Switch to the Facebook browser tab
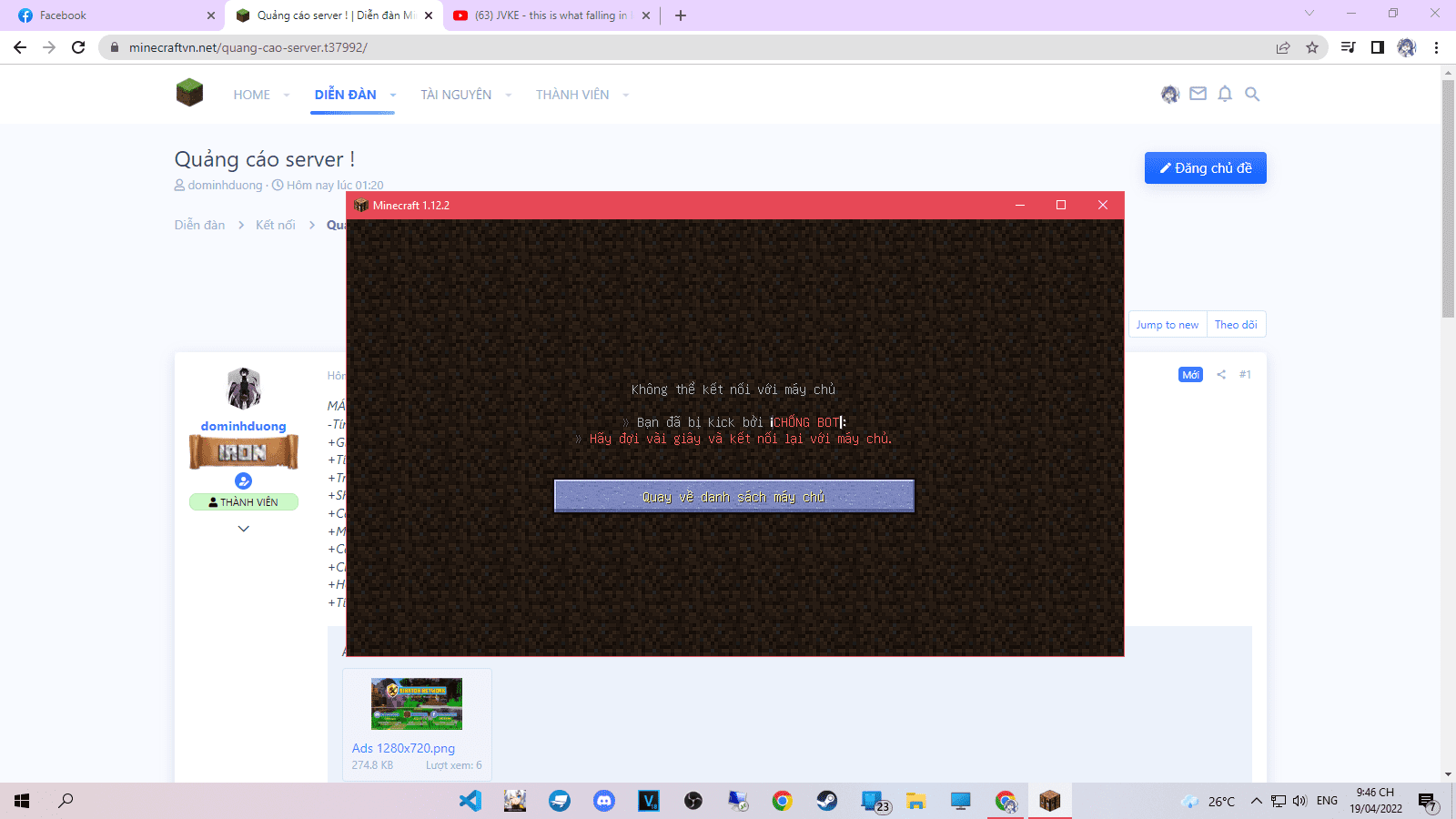This screenshot has width=1456, height=819. point(109,15)
